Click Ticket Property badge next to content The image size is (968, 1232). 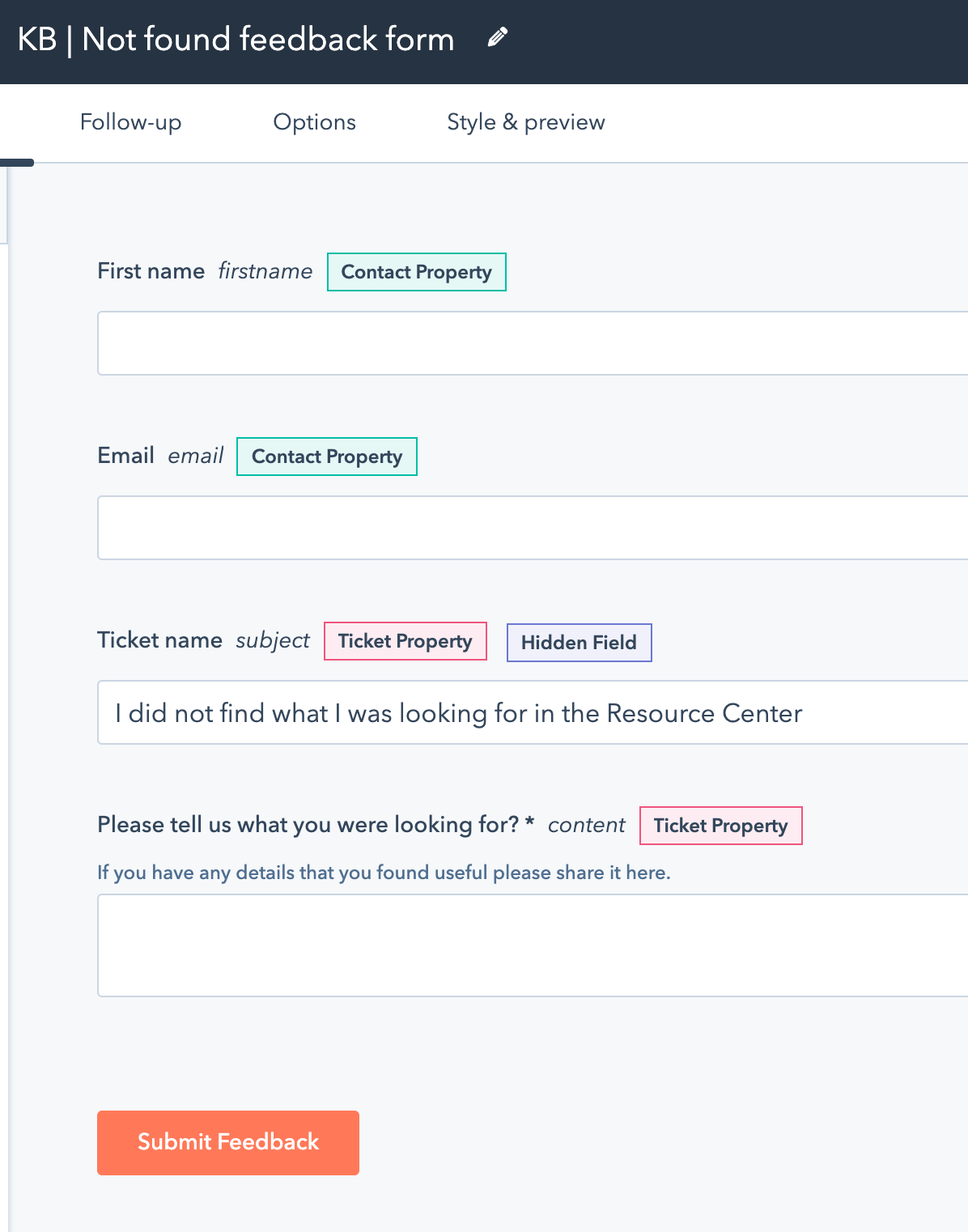tap(720, 826)
